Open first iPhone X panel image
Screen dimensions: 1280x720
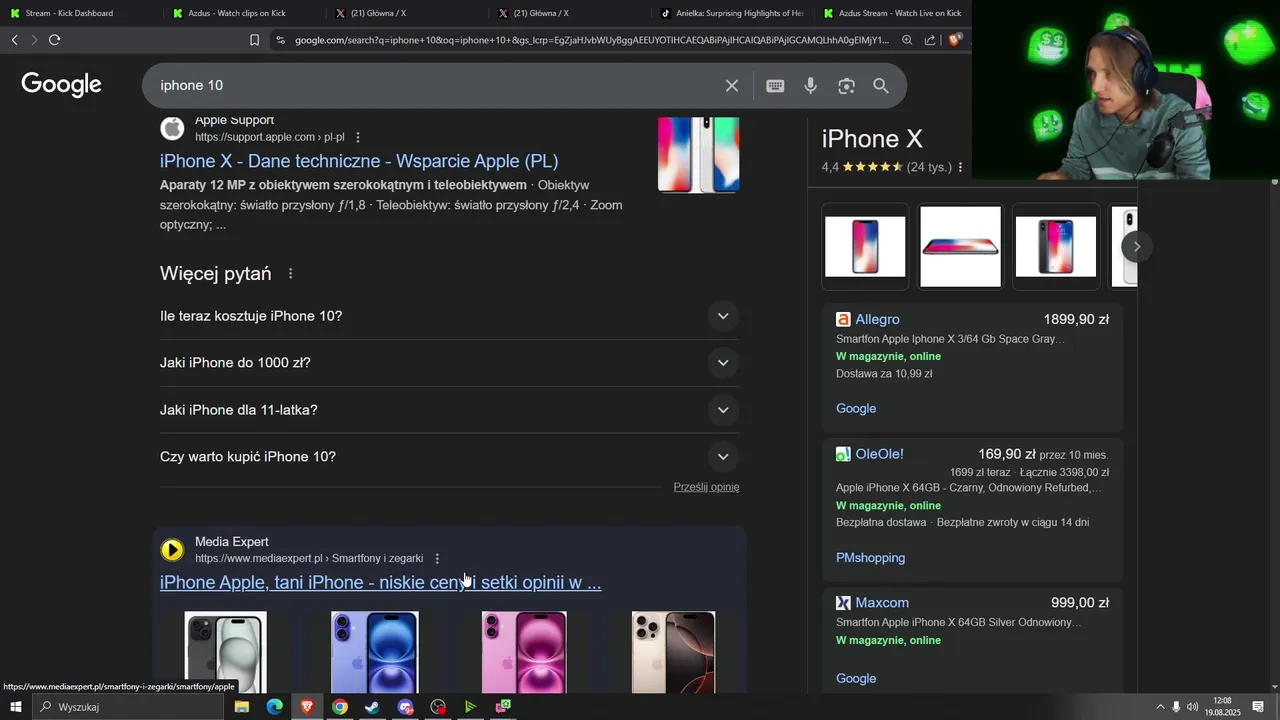pyautogui.click(x=865, y=247)
